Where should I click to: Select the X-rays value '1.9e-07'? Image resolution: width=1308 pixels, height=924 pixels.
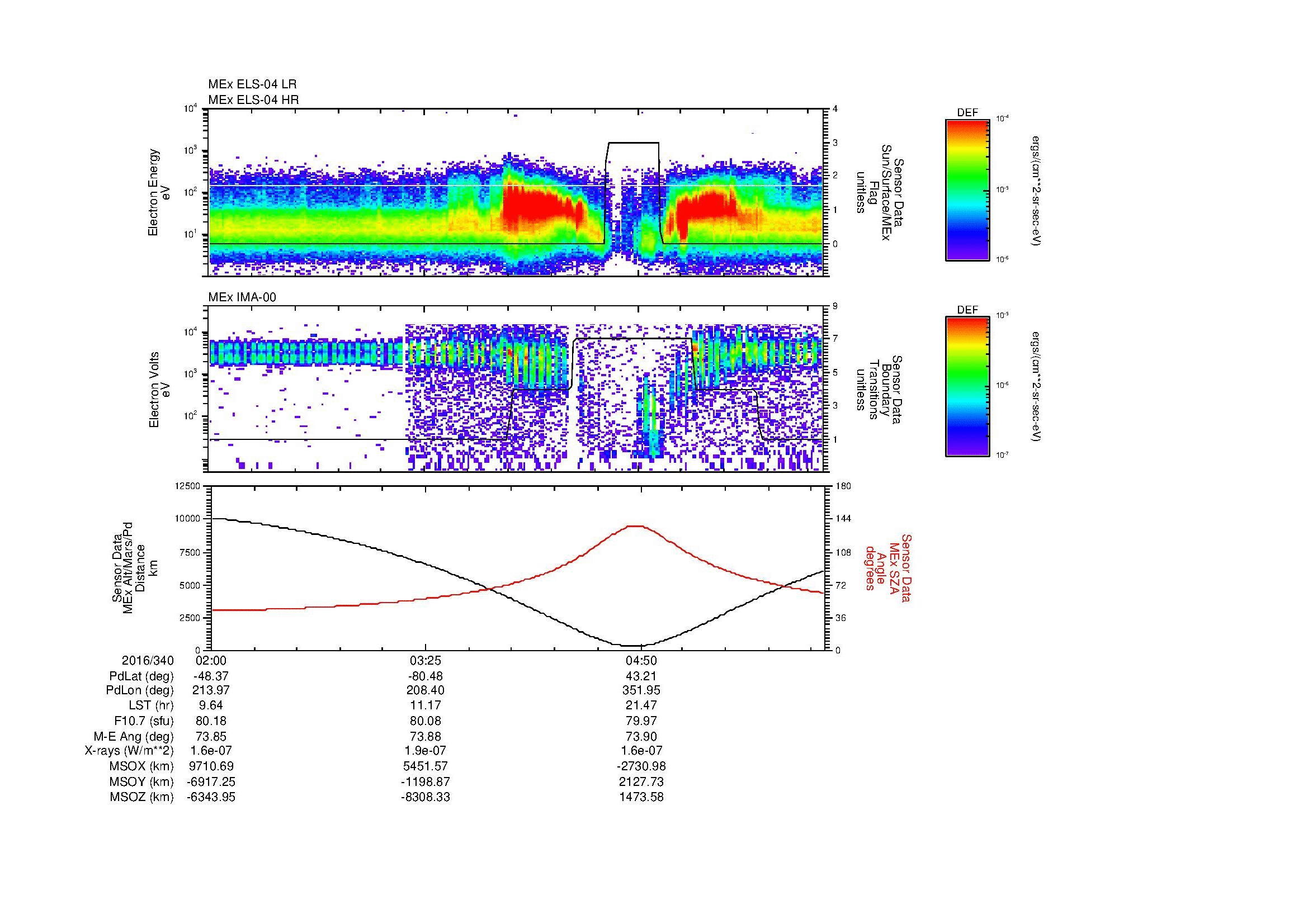point(426,751)
